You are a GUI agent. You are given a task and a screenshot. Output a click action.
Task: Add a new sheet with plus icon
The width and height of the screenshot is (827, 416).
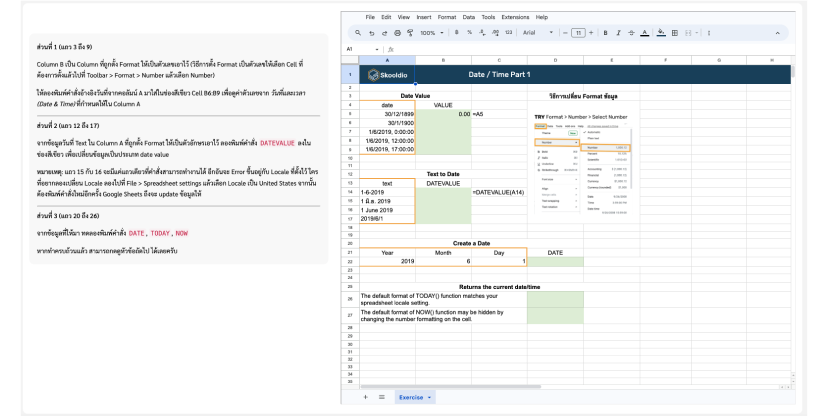tap(366, 397)
